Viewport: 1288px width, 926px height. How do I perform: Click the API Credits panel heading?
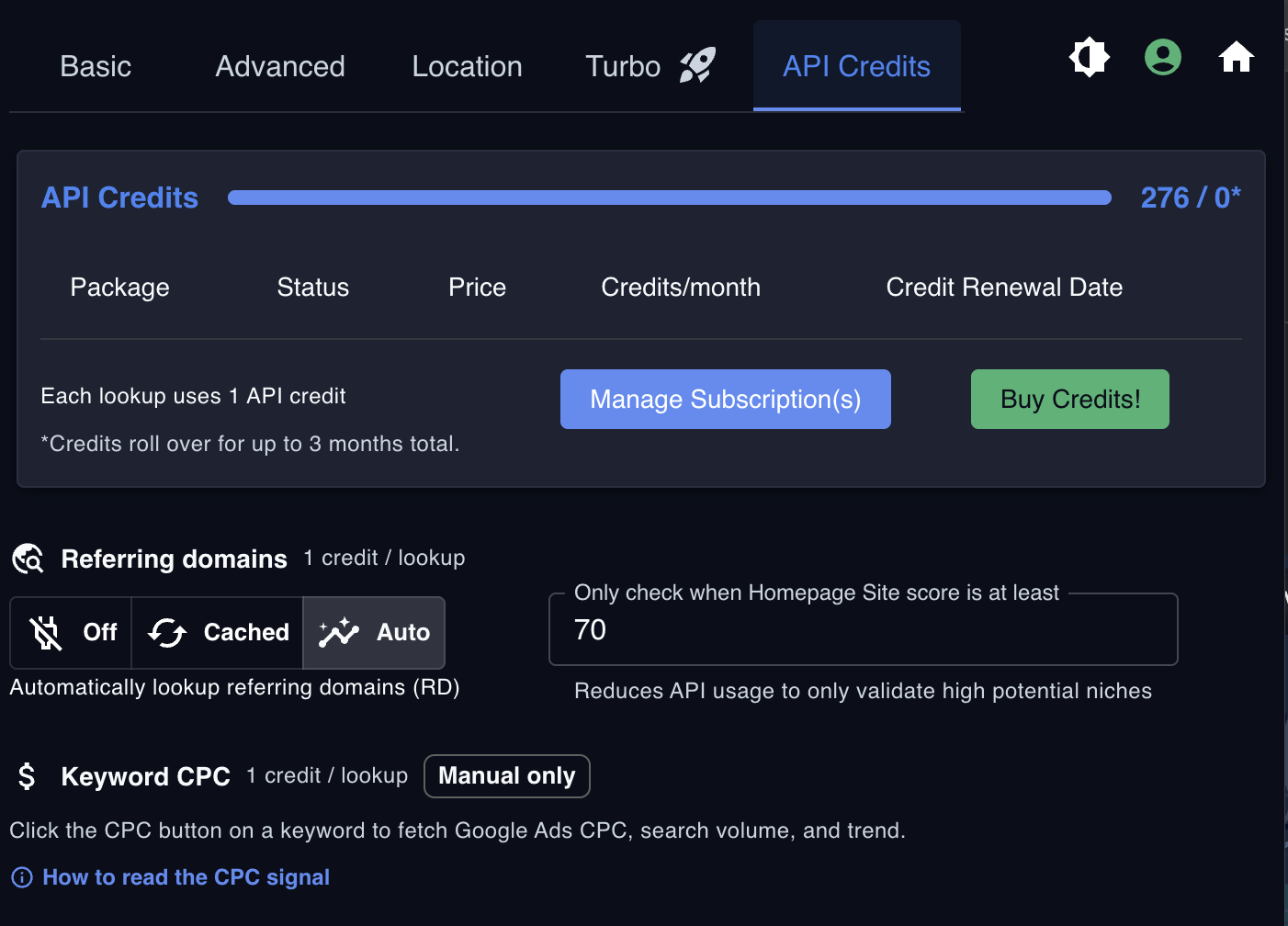[119, 198]
